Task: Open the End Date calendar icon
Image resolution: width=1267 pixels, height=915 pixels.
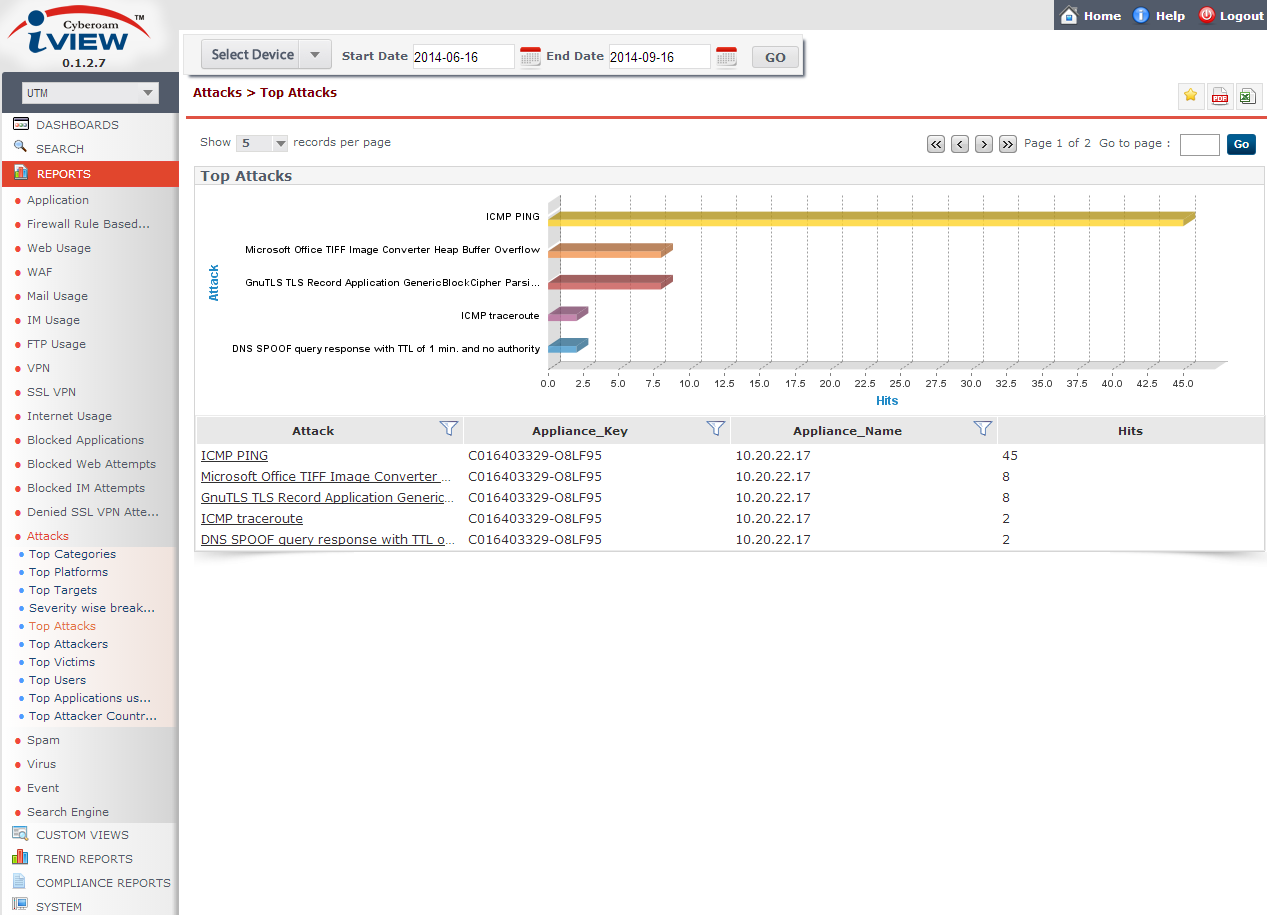Action: click(x=725, y=56)
